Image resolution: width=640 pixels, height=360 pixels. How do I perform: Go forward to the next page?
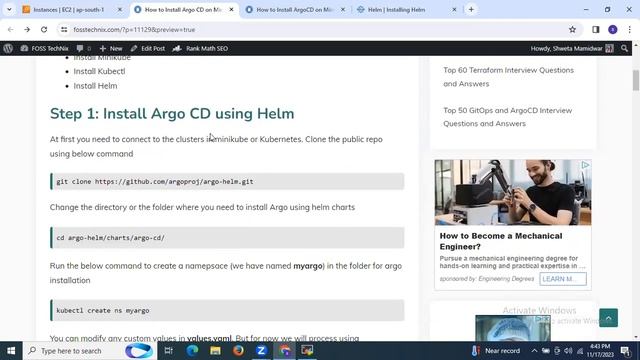coord(27,29)
